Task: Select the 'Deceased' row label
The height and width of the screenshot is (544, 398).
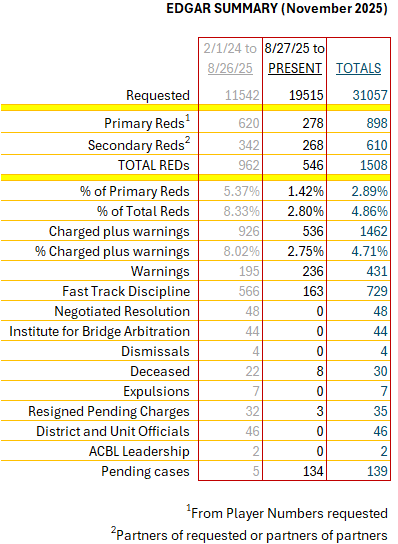Action: pos(160,371)
